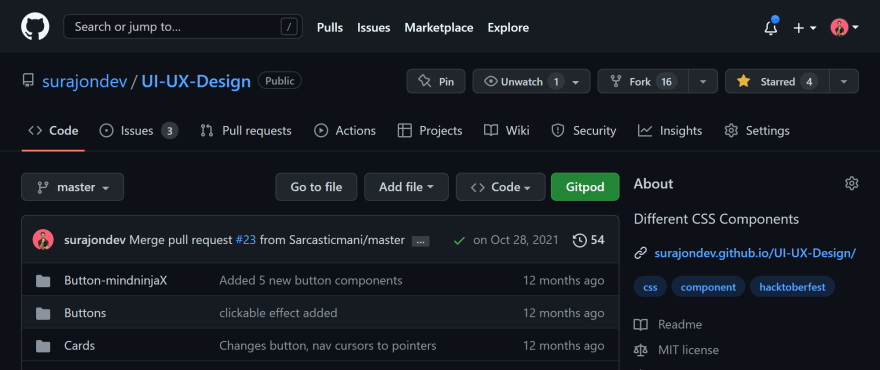Click the Issues count badge 3
The width and height of the screenshot is (880, 370).
(169, 131)
